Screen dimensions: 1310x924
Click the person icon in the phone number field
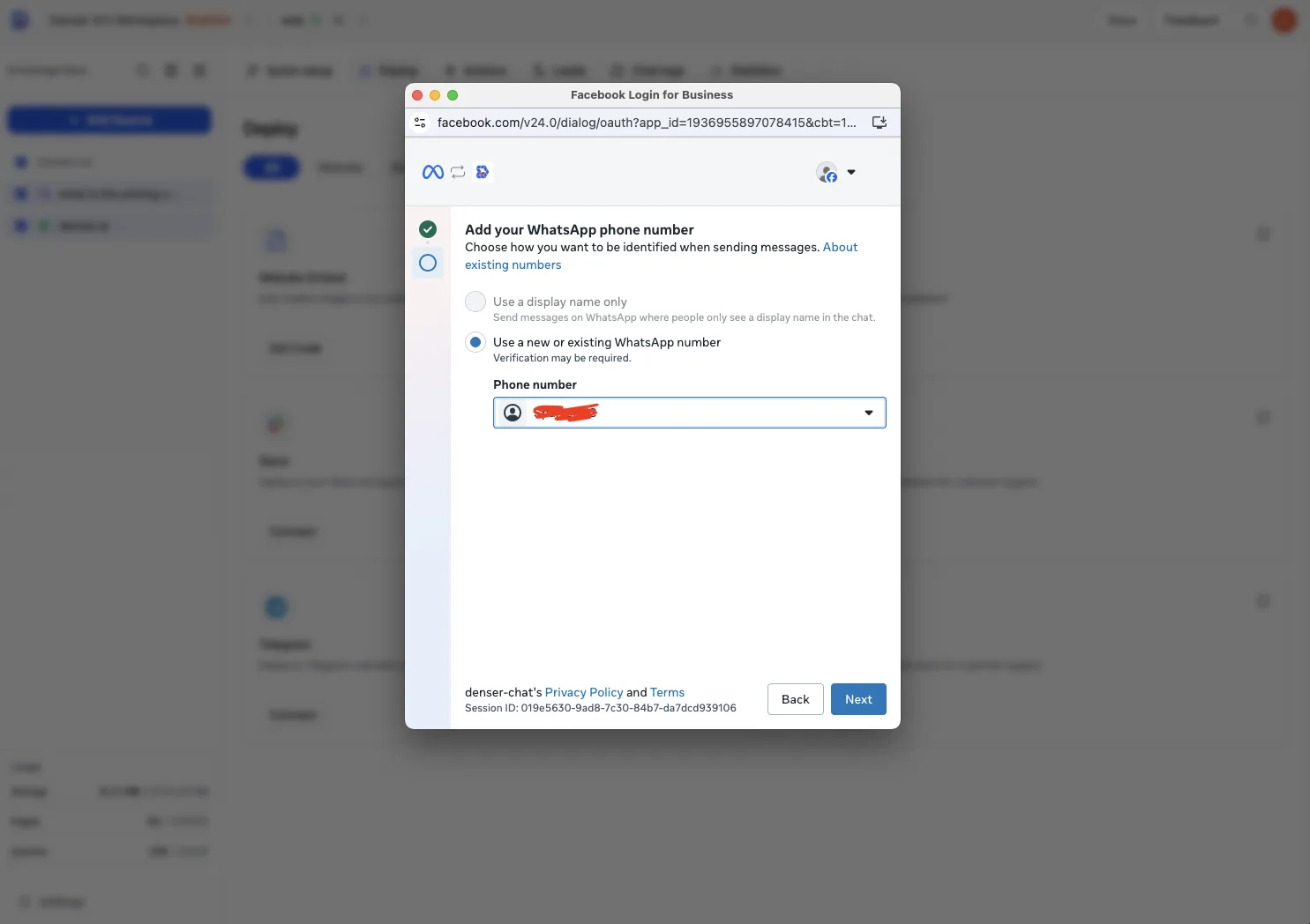point(513,413)
